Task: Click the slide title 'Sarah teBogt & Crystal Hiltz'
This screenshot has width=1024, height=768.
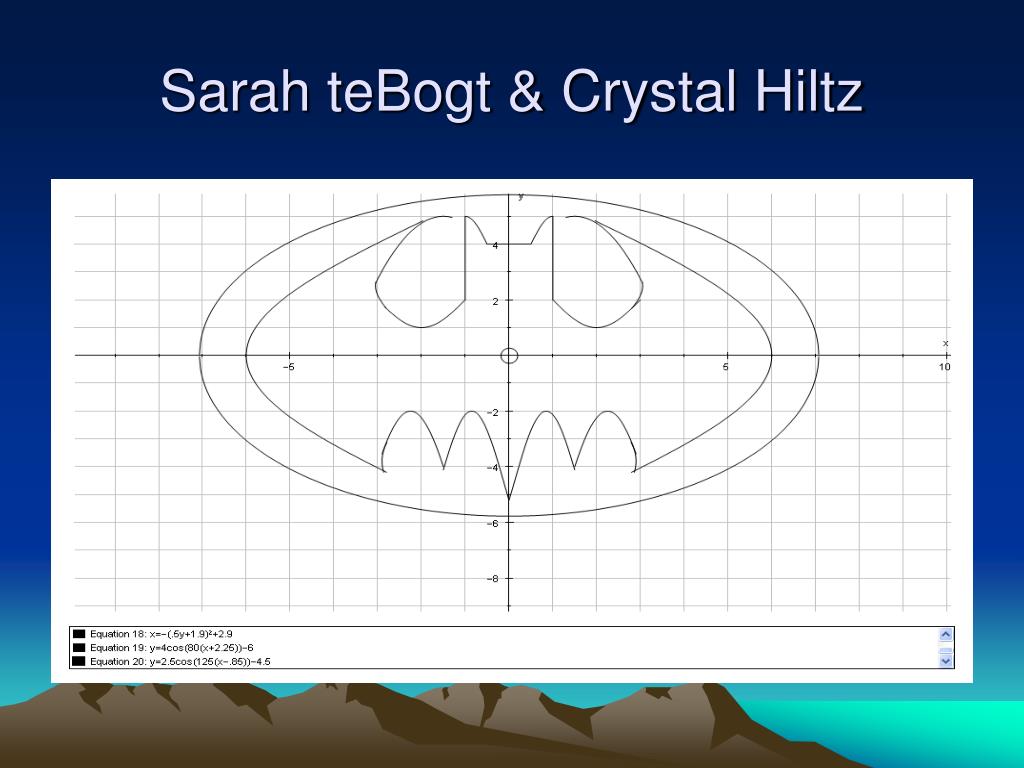Action: tap(512, 92)
